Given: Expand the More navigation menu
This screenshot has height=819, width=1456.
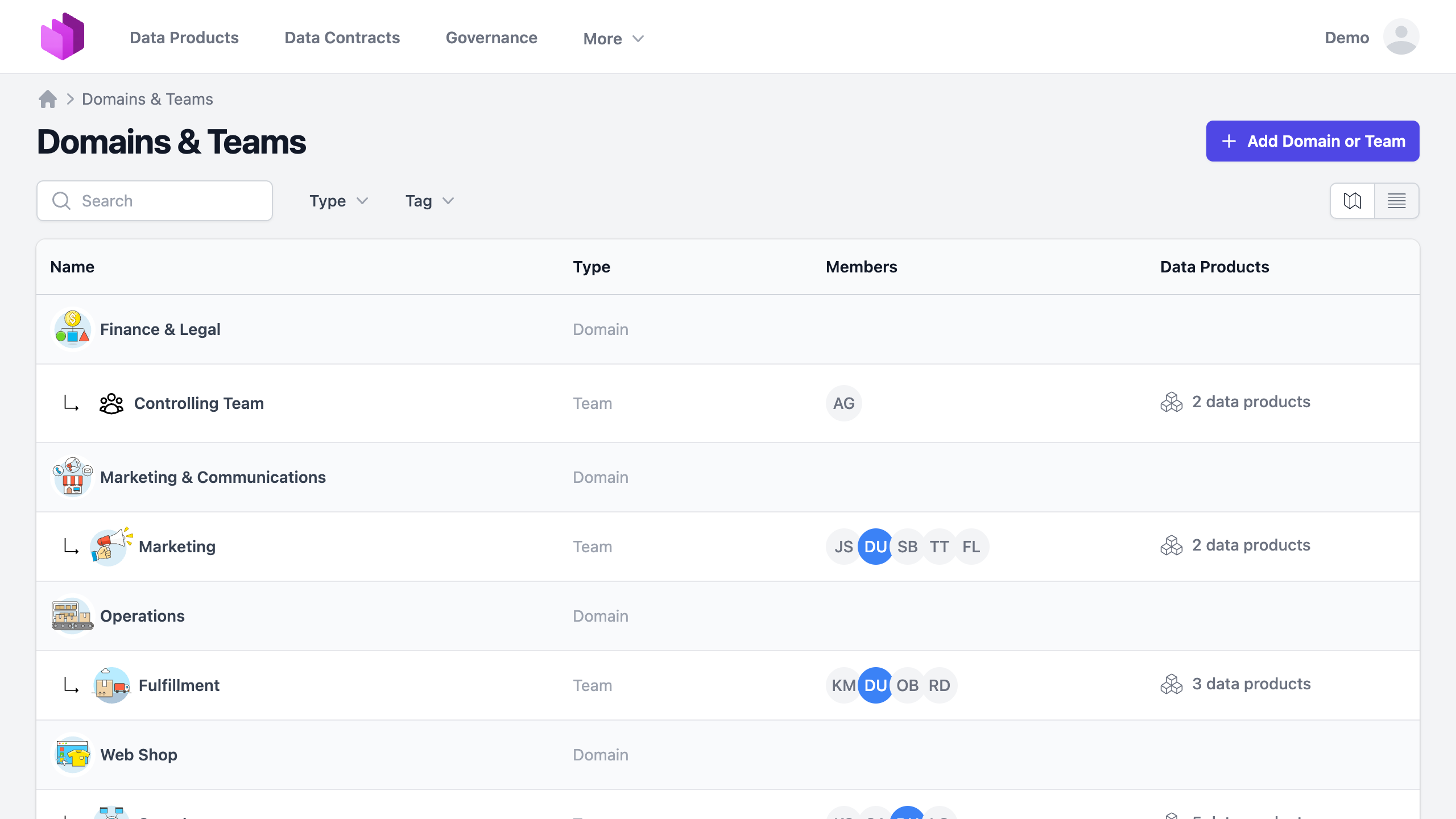Looking at the screenshot, I should pyautogui.click(x=613, y=39).
